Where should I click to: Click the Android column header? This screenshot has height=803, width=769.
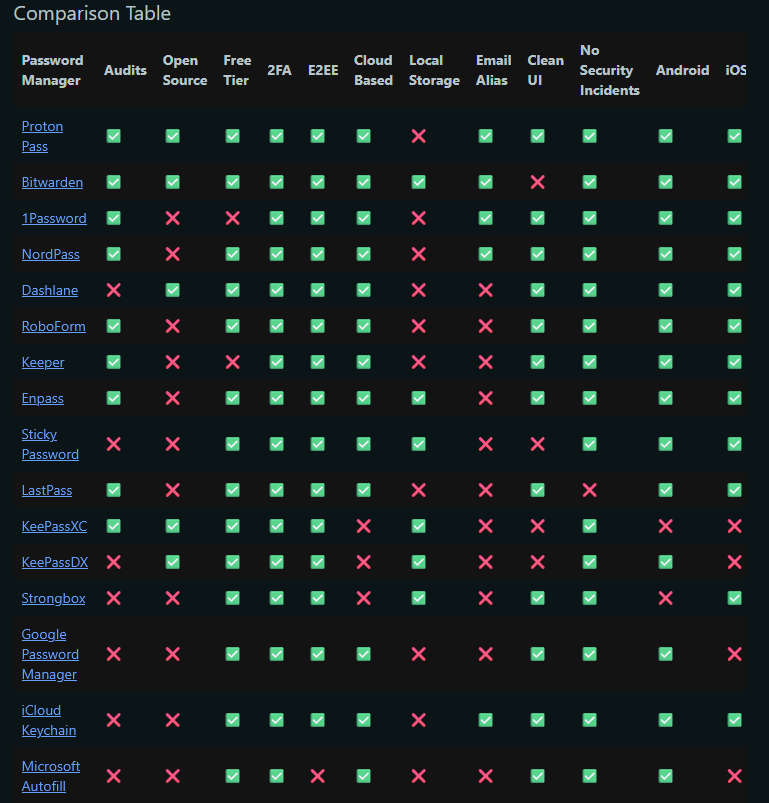click(x=682, y=70)
